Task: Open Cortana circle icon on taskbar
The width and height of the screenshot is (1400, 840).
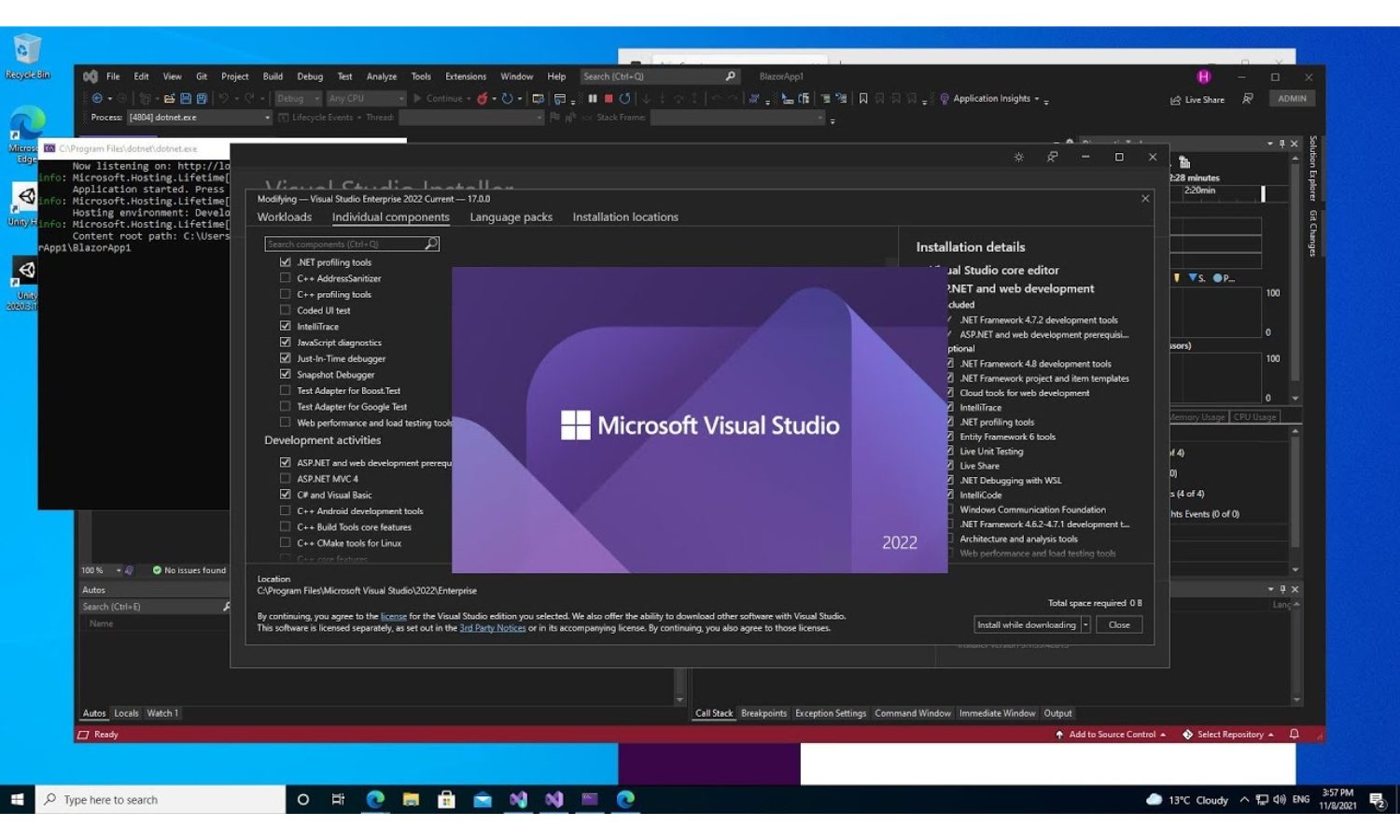Action: tap(302, 799)
